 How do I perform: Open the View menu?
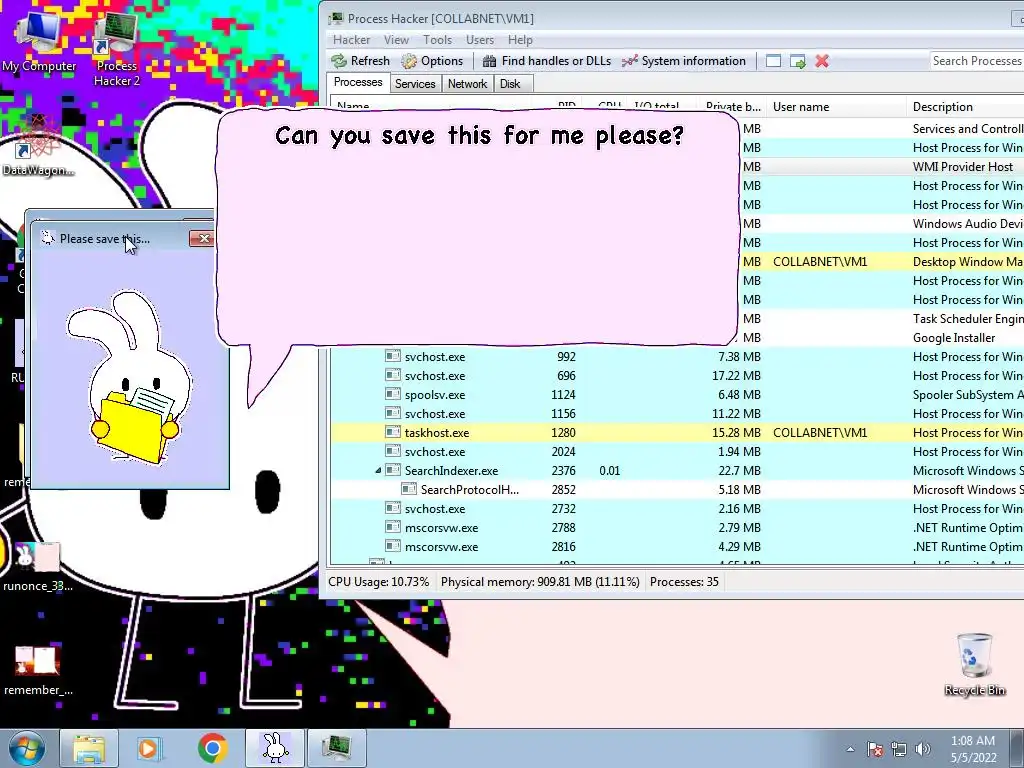pos(396,40)
